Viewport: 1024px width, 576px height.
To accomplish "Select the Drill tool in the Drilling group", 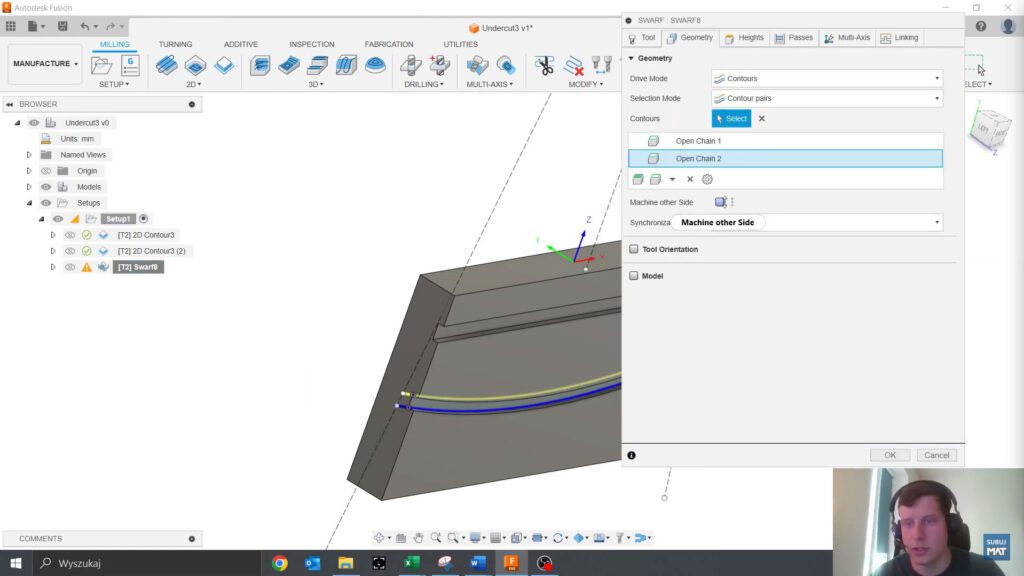I will [x=410, y=65].
